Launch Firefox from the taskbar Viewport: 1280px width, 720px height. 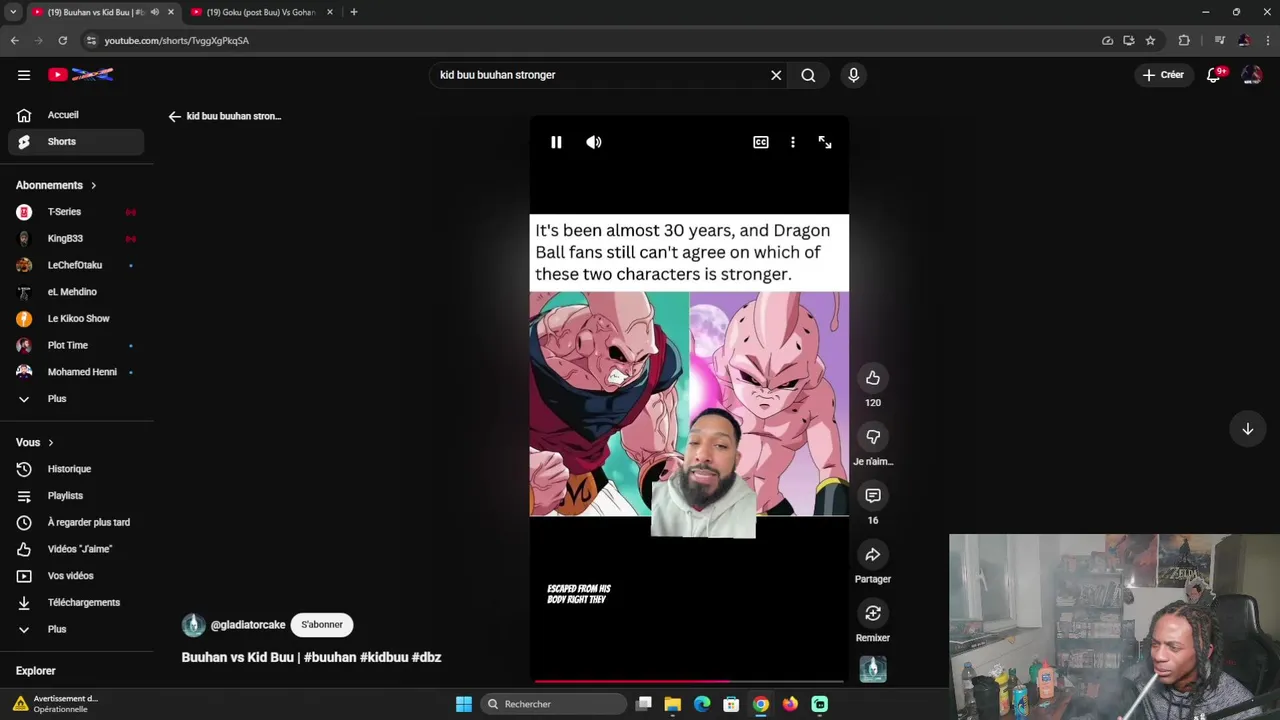coord(790,704)
